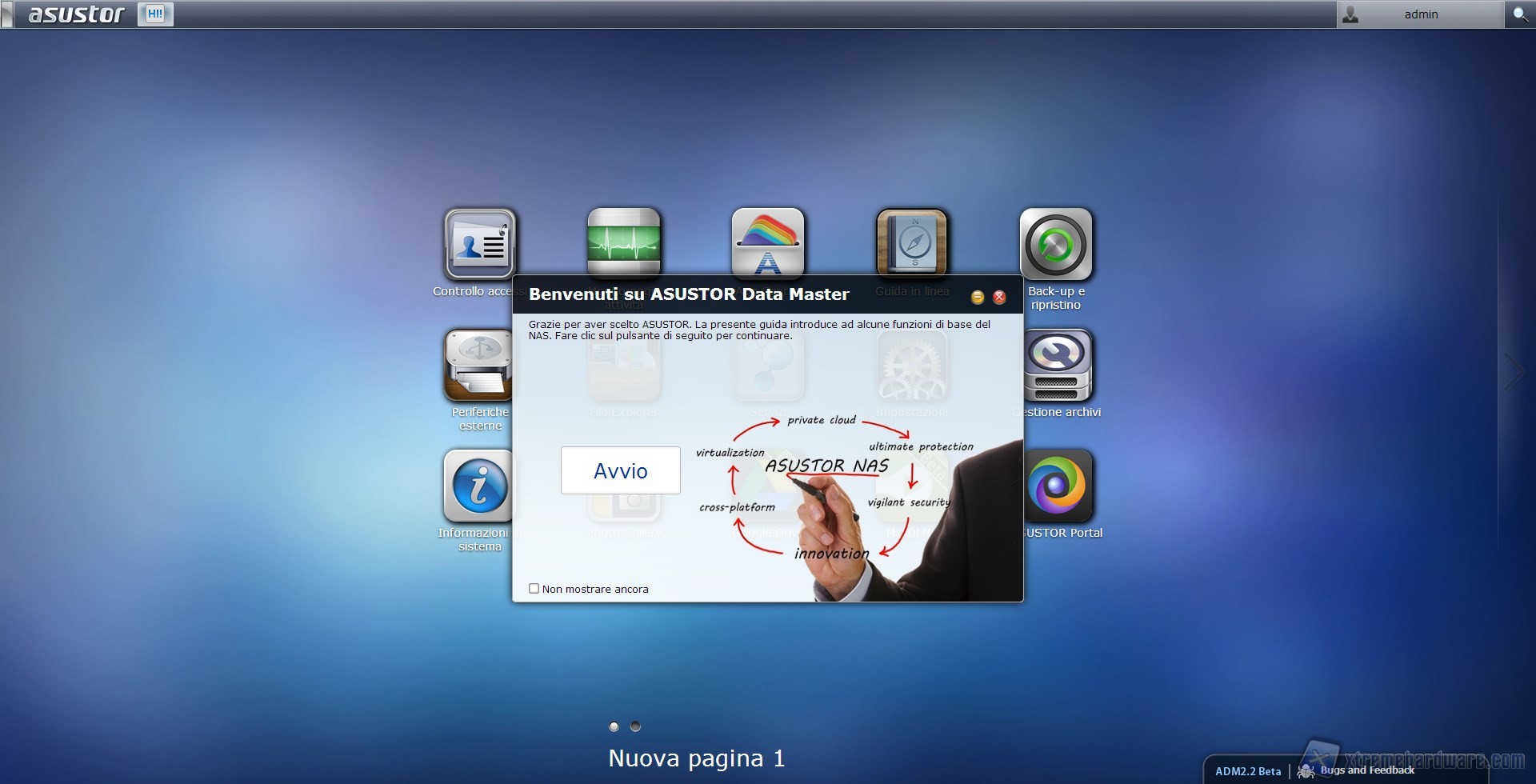Toggle the show-desktop corner button top-left

pyautogui.click(x=7, y=14)
